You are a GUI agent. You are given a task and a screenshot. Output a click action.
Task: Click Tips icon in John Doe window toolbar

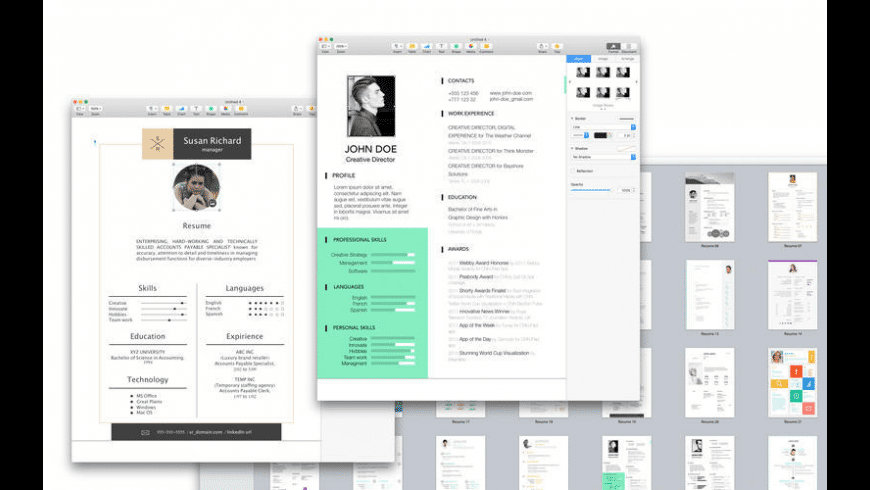coord(557,47)
